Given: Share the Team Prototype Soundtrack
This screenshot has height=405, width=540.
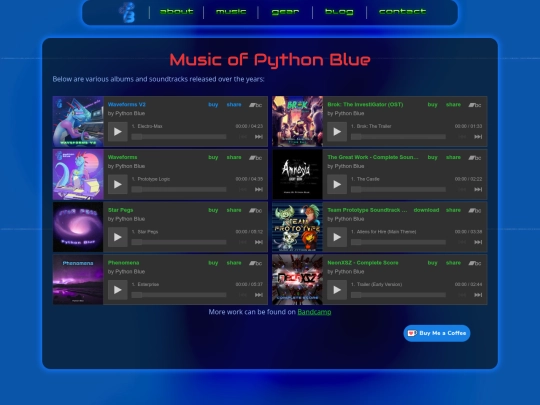Looking at the screenshot, I should 453,210.
